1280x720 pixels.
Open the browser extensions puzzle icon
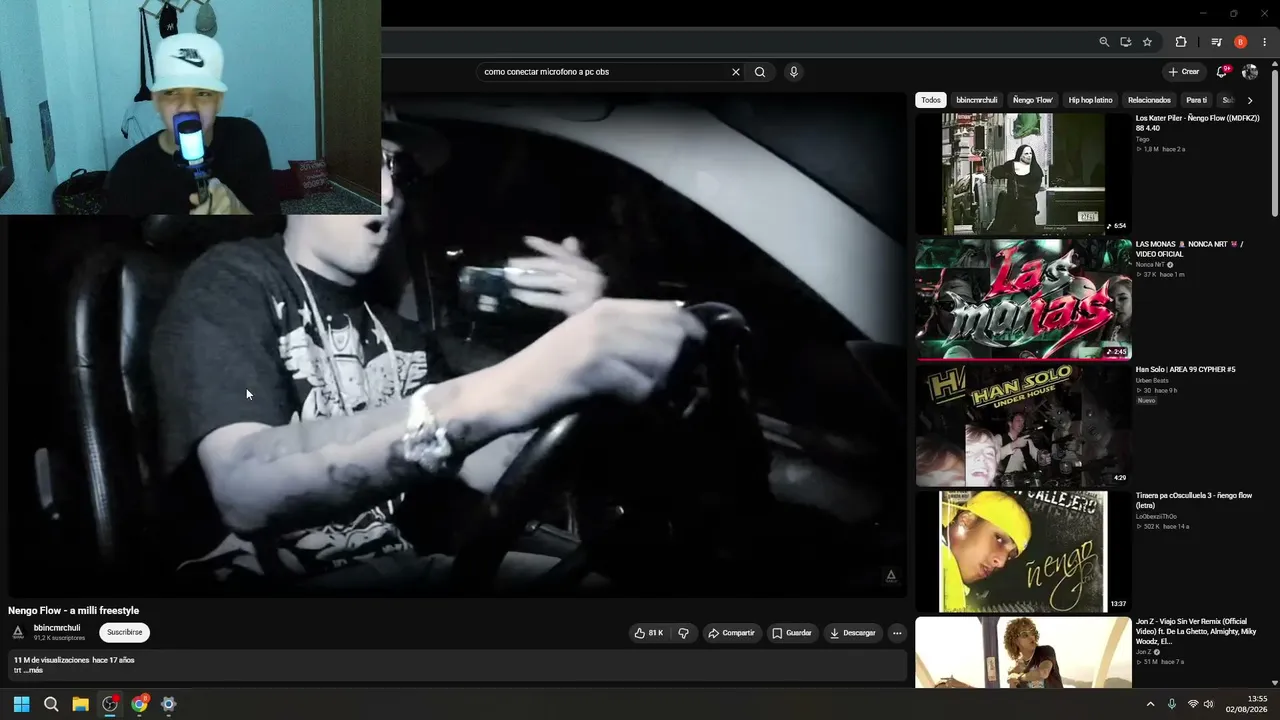click(1181, 42)
